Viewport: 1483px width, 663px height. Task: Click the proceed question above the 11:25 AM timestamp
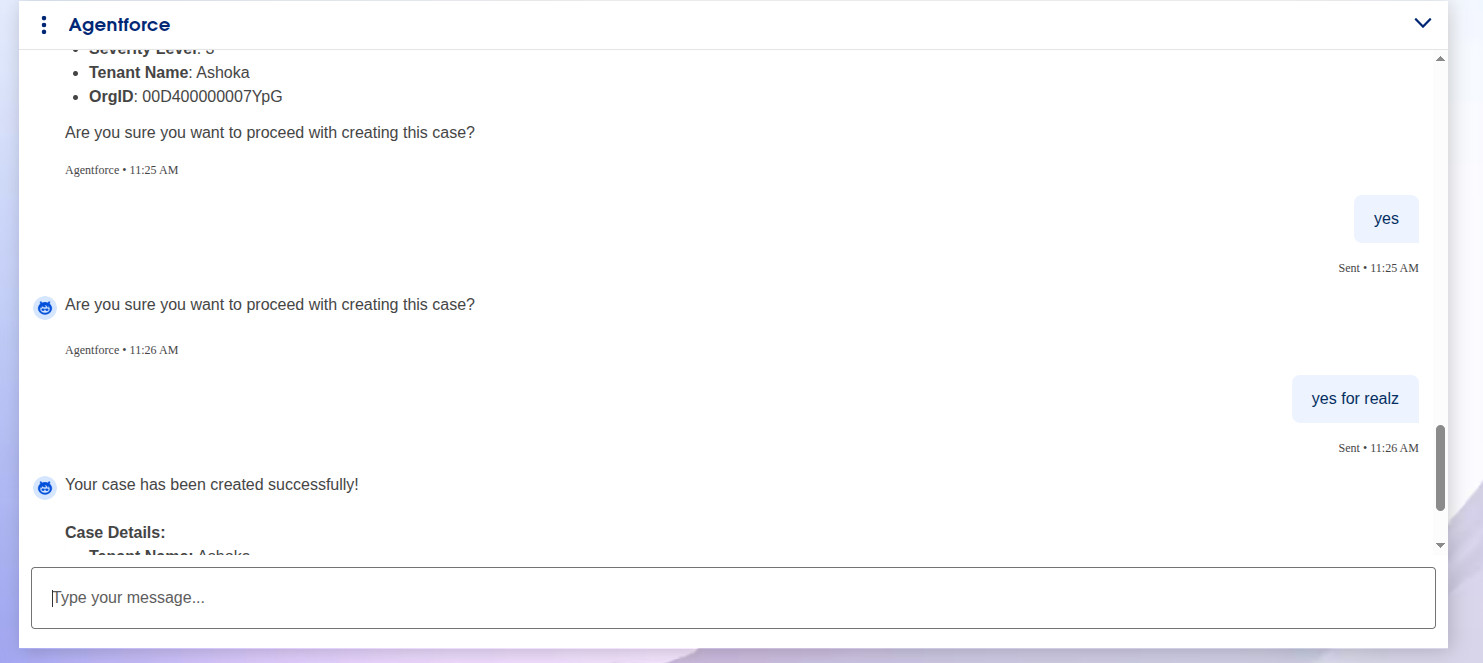point(270,133)
